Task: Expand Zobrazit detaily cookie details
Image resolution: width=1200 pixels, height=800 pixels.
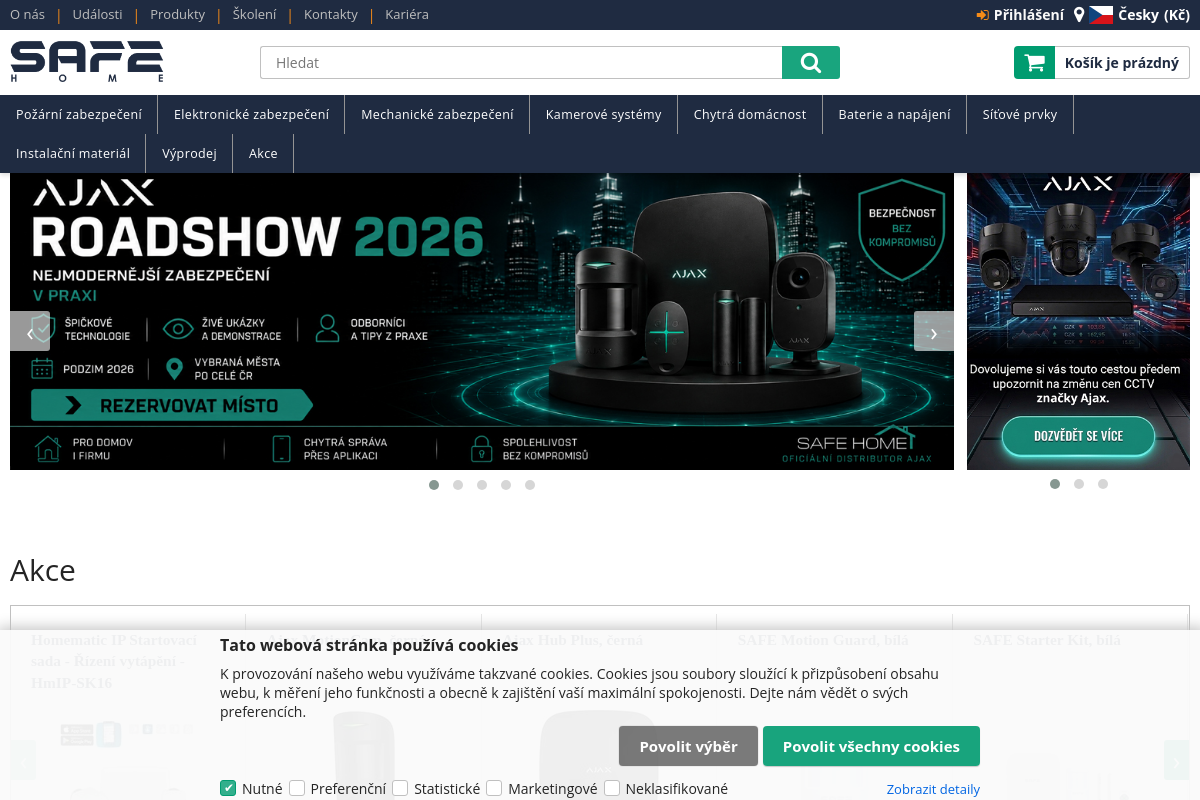Action: (x=933, y=789)
